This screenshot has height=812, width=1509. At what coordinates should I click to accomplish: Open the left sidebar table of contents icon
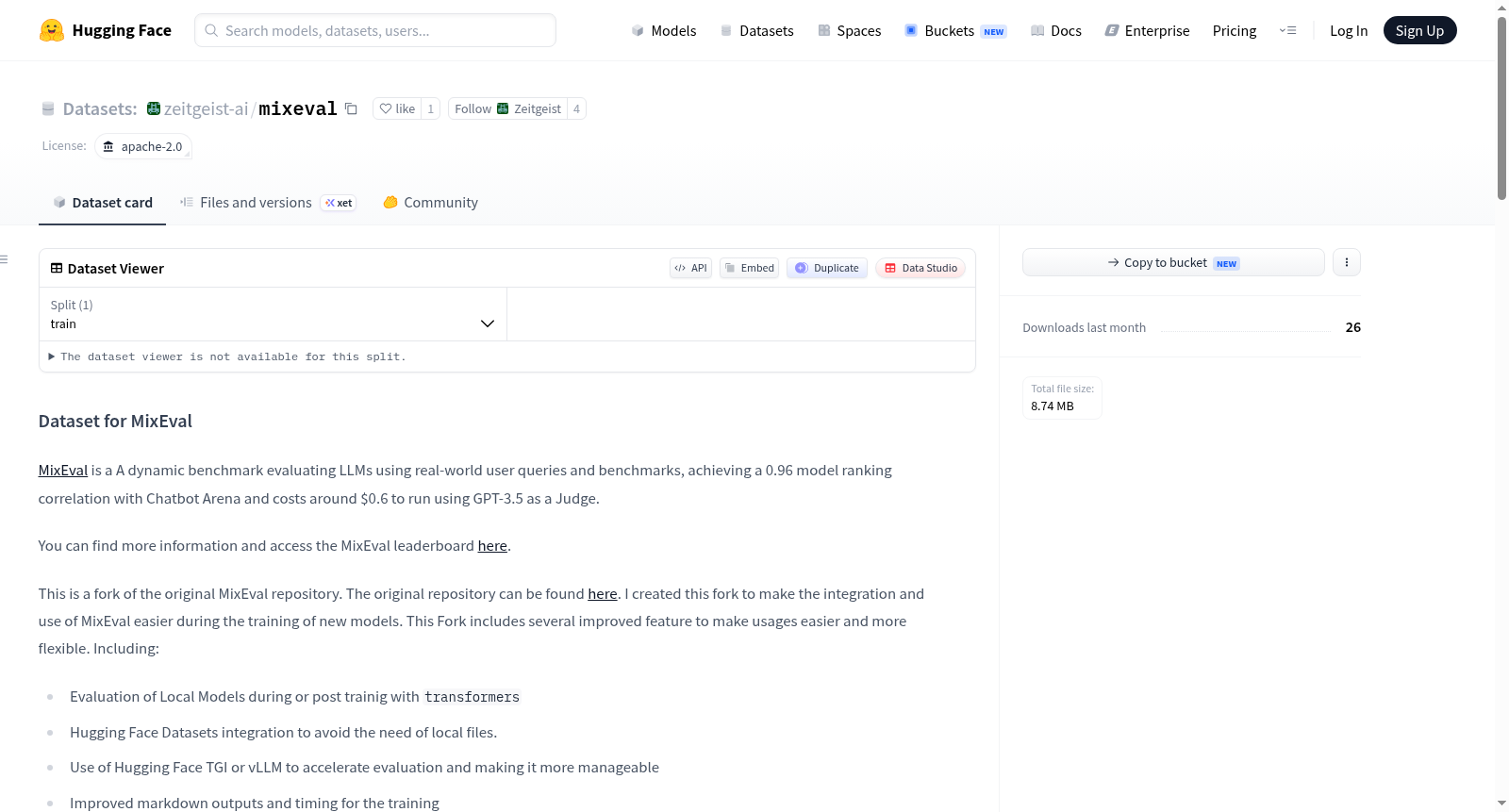(4, 259)
